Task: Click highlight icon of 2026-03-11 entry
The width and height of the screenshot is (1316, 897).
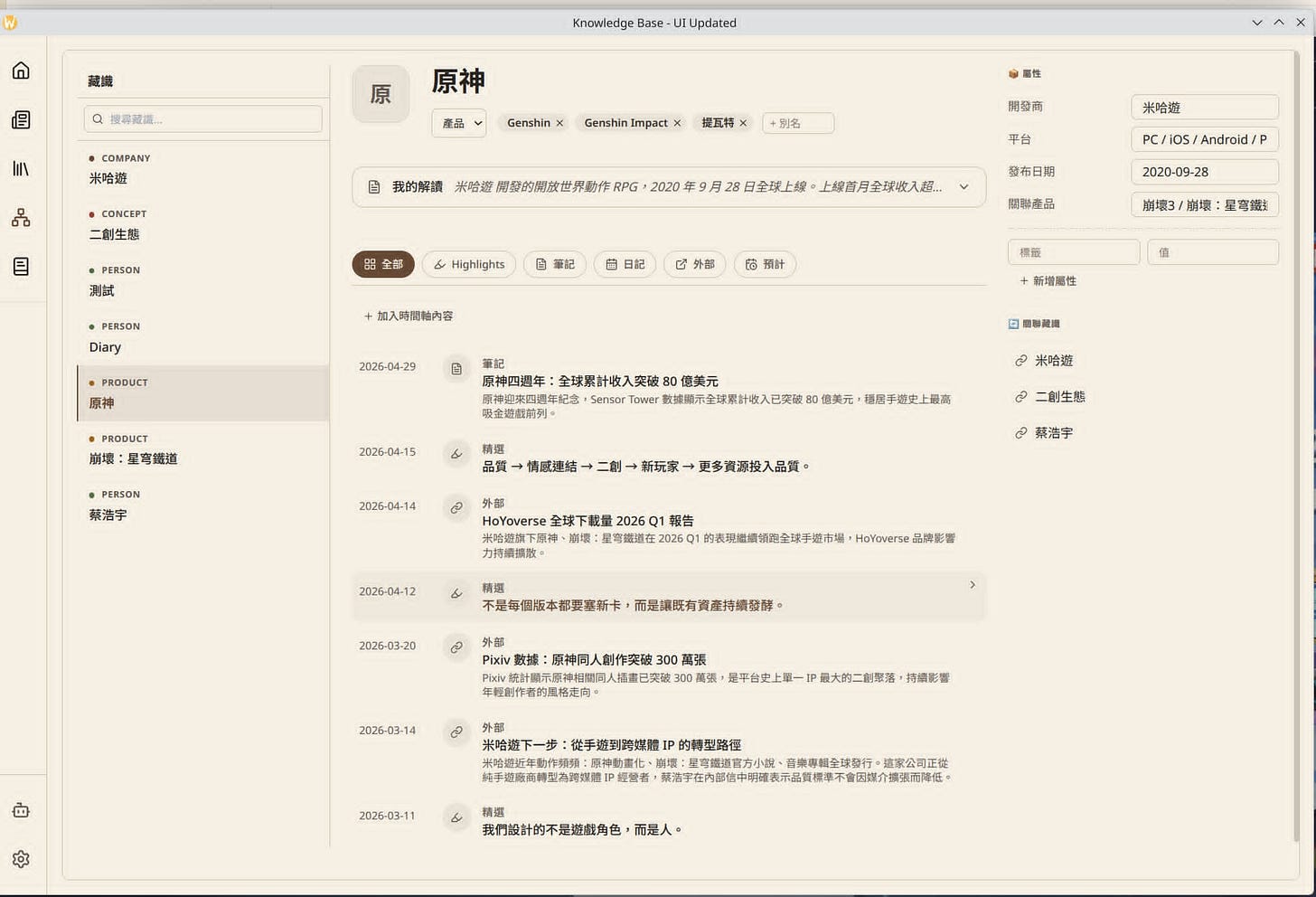Action: [456, 817]
